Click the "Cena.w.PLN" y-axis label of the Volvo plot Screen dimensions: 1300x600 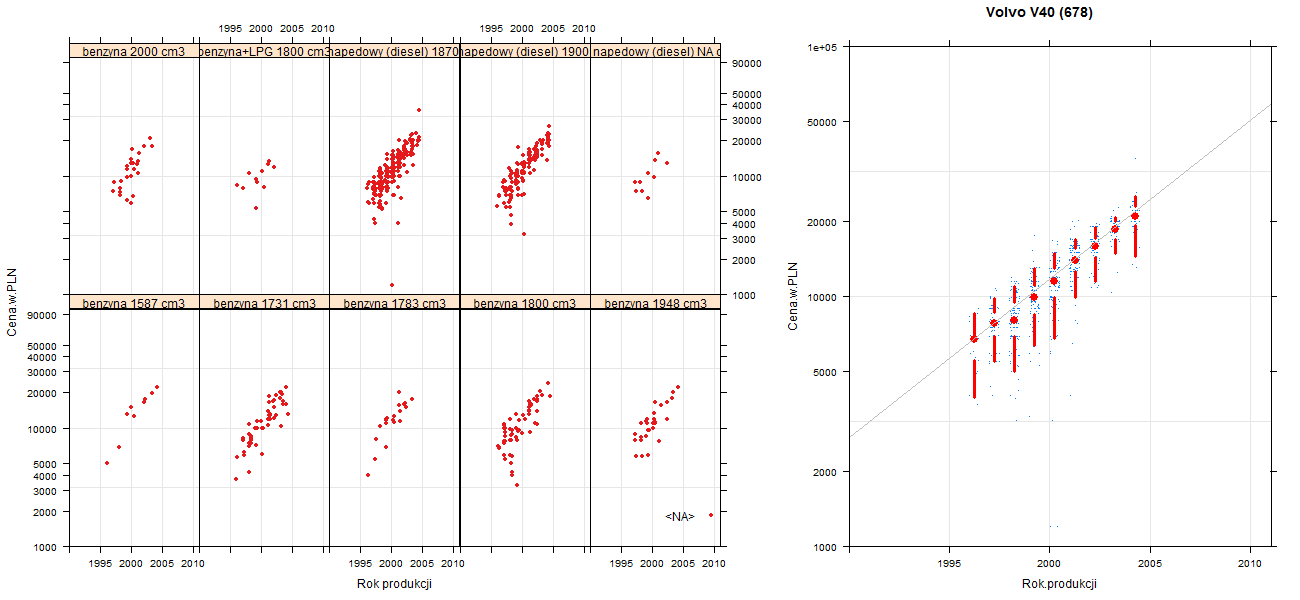[x=793, y=296]
